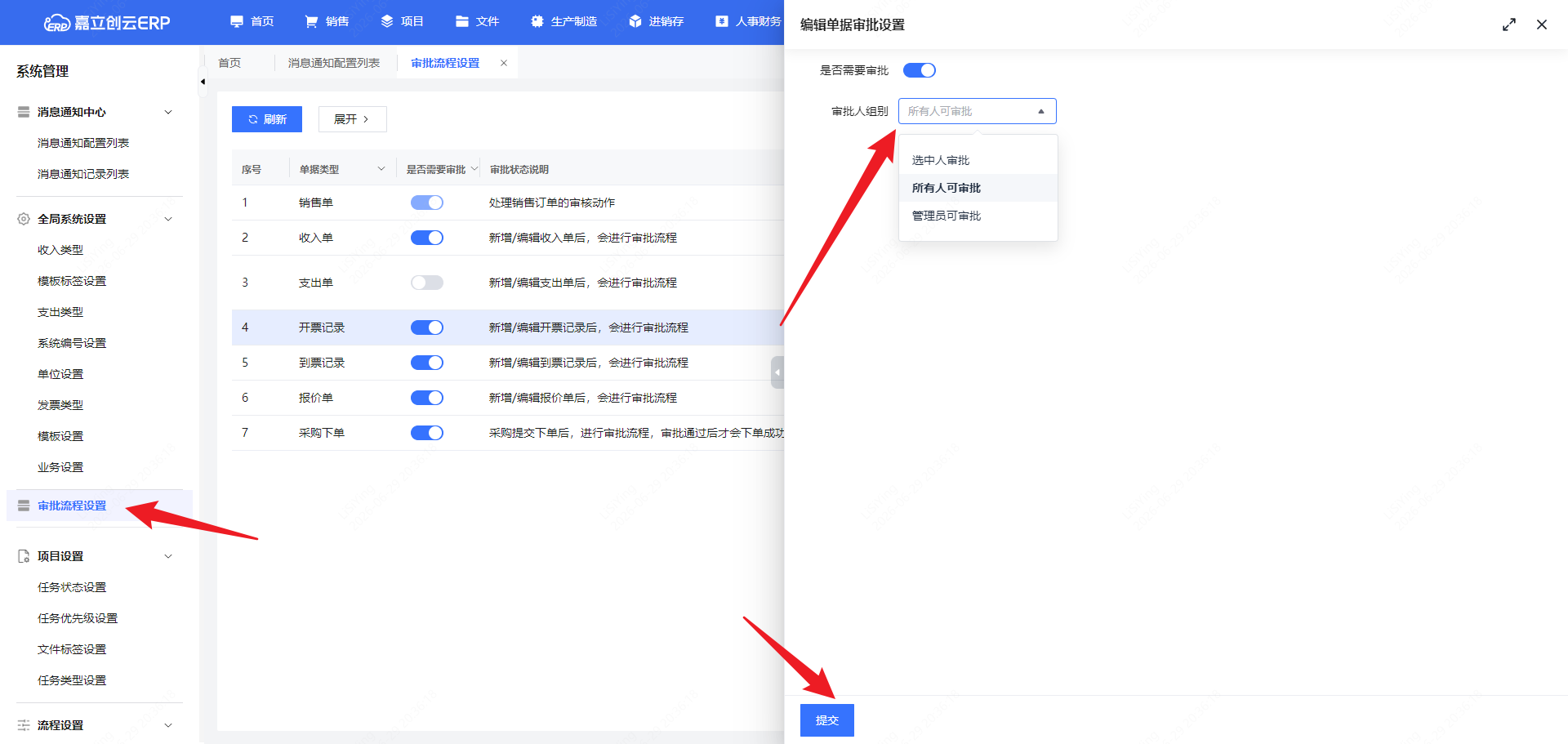This screenshot has width=1568, height=744.
Task: Open 系统编号设置 in sidebar
Action: (72, 343)
